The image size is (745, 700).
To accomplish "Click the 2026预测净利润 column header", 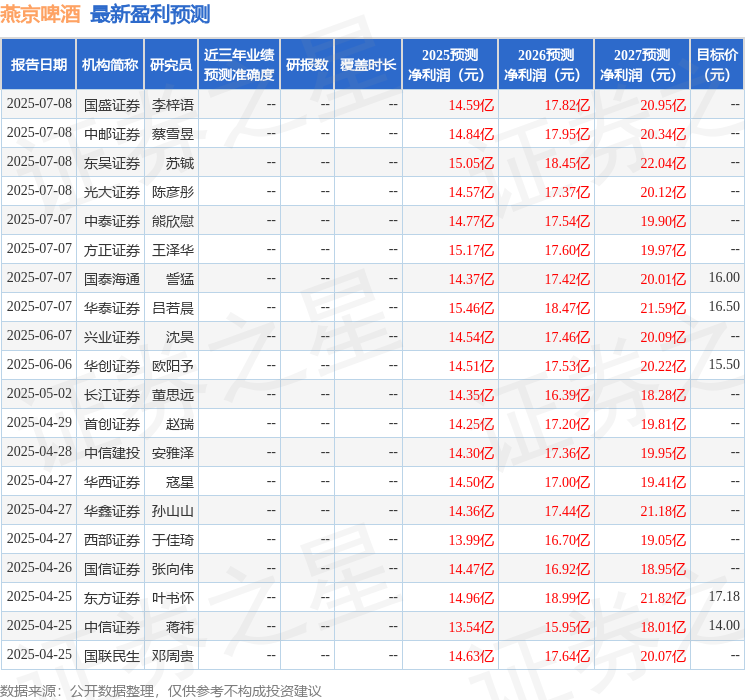I will click(546, 65).
